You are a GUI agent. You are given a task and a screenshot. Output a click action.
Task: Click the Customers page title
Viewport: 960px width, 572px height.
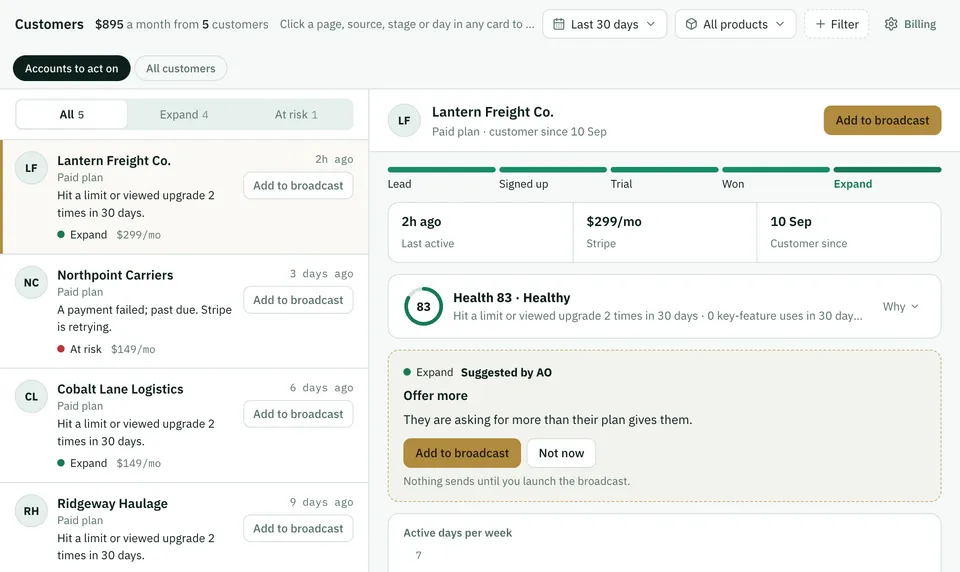[x=49, y=24]
